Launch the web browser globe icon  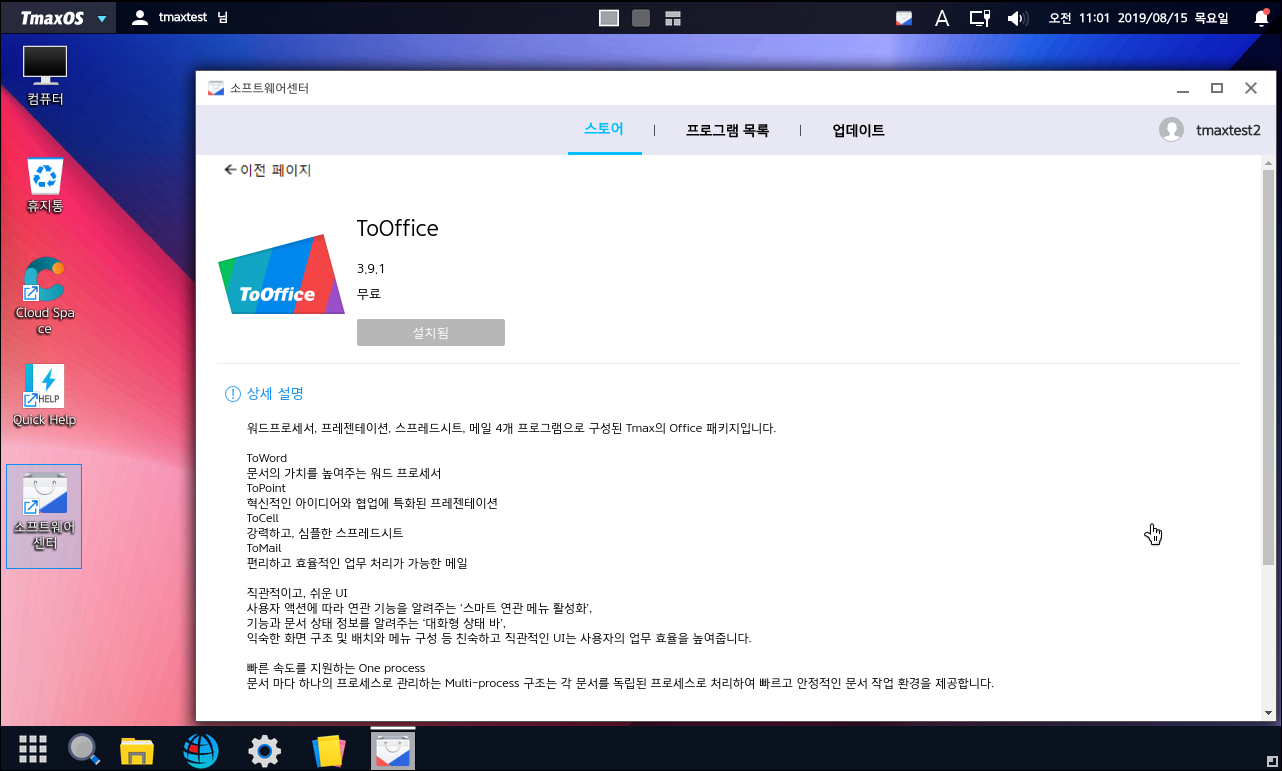click(201, 750)
